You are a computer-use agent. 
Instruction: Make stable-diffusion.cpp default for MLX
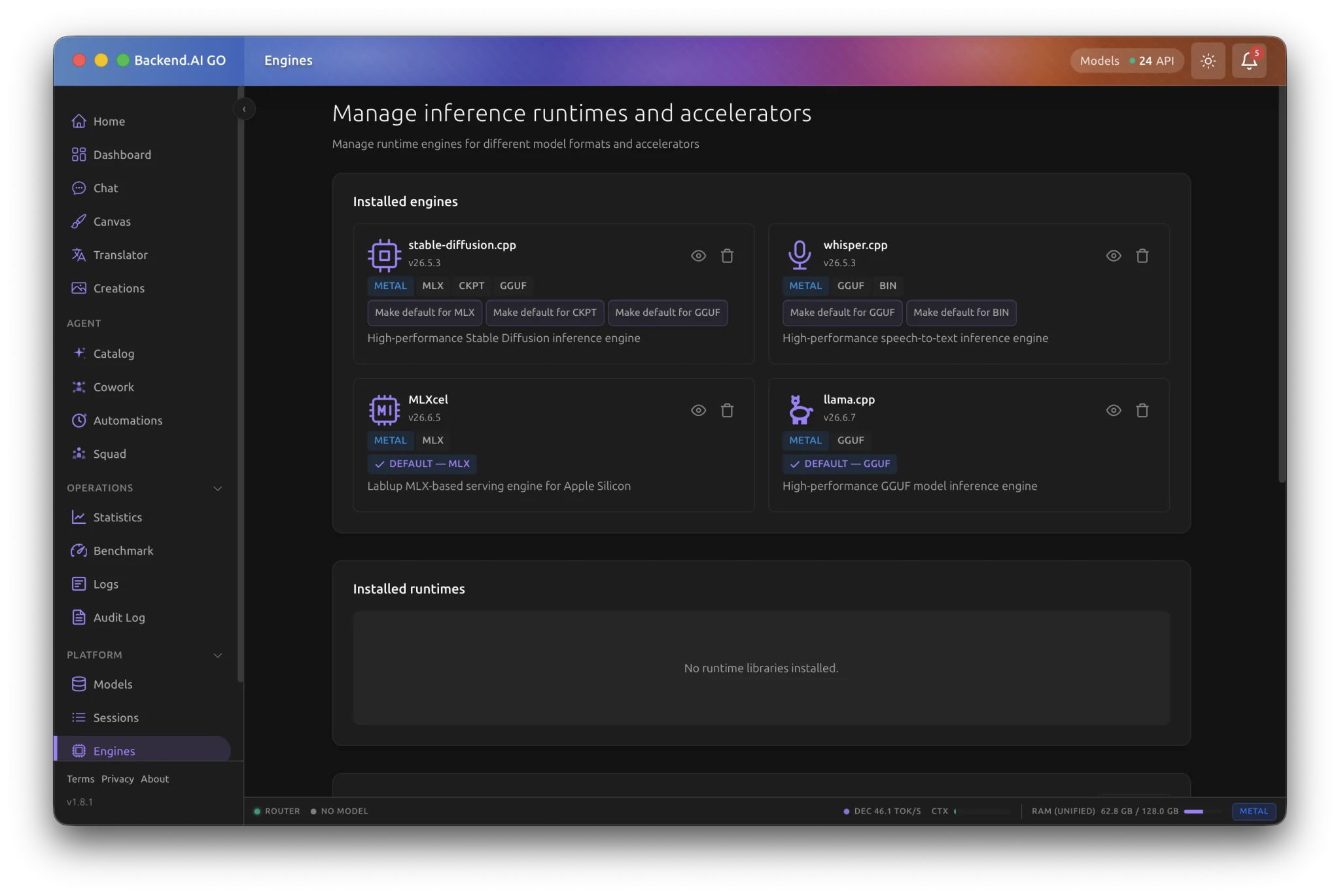425,313
